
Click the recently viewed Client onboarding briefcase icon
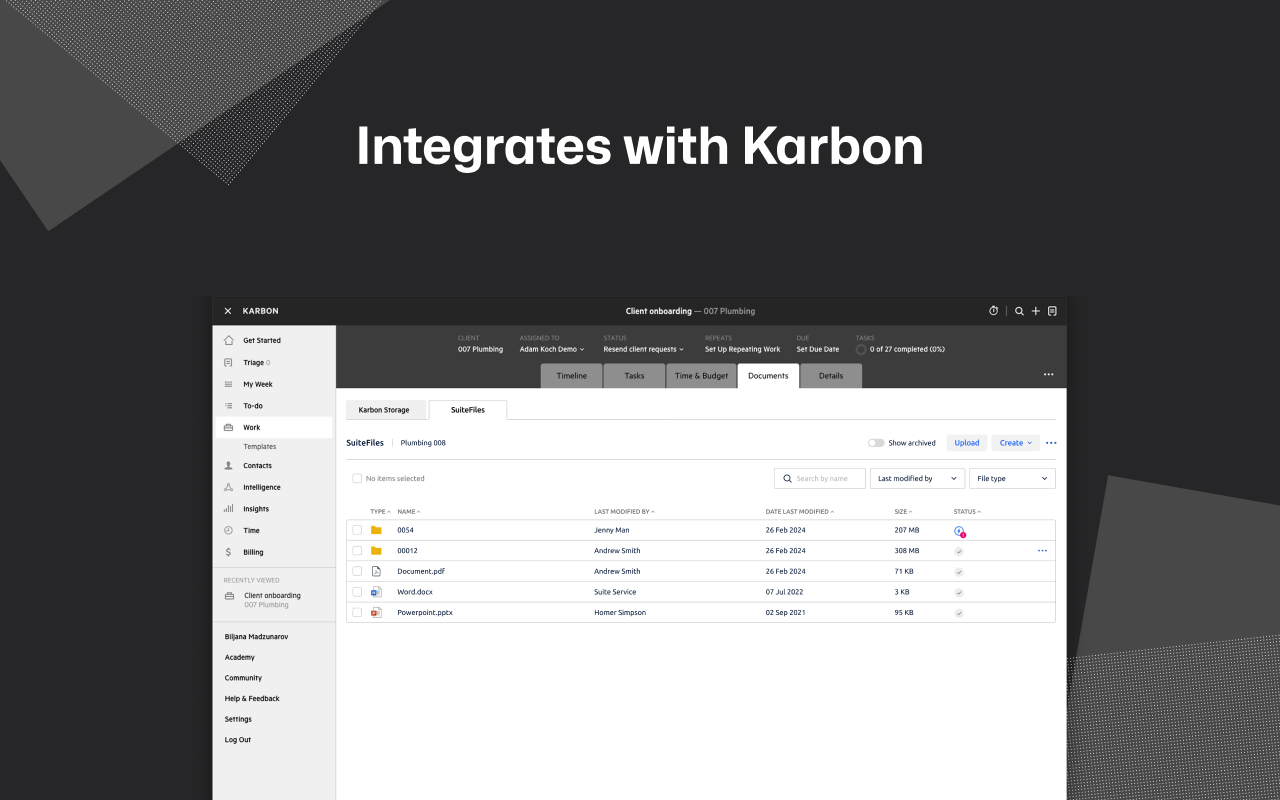coord(229,596)
